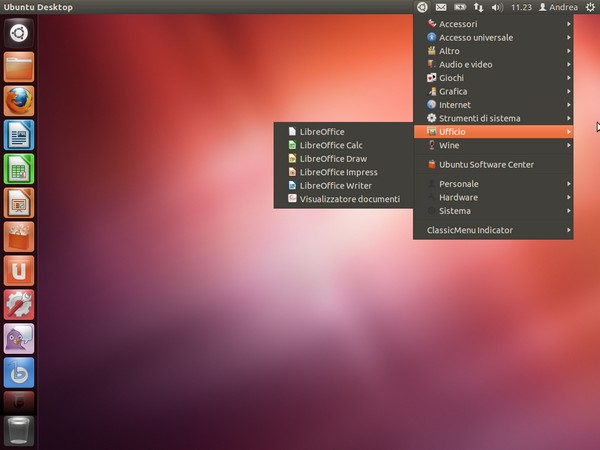Open the Files folder launcher icon
Image resolution: width=600 pixels, height=450 pixels.
pyautogui.click(x=19, y=67)
